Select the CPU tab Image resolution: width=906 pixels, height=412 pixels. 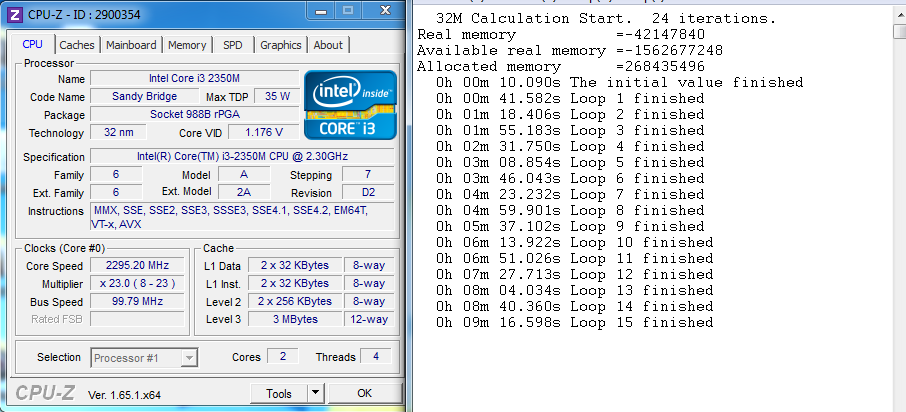click(x=32, y=44)
